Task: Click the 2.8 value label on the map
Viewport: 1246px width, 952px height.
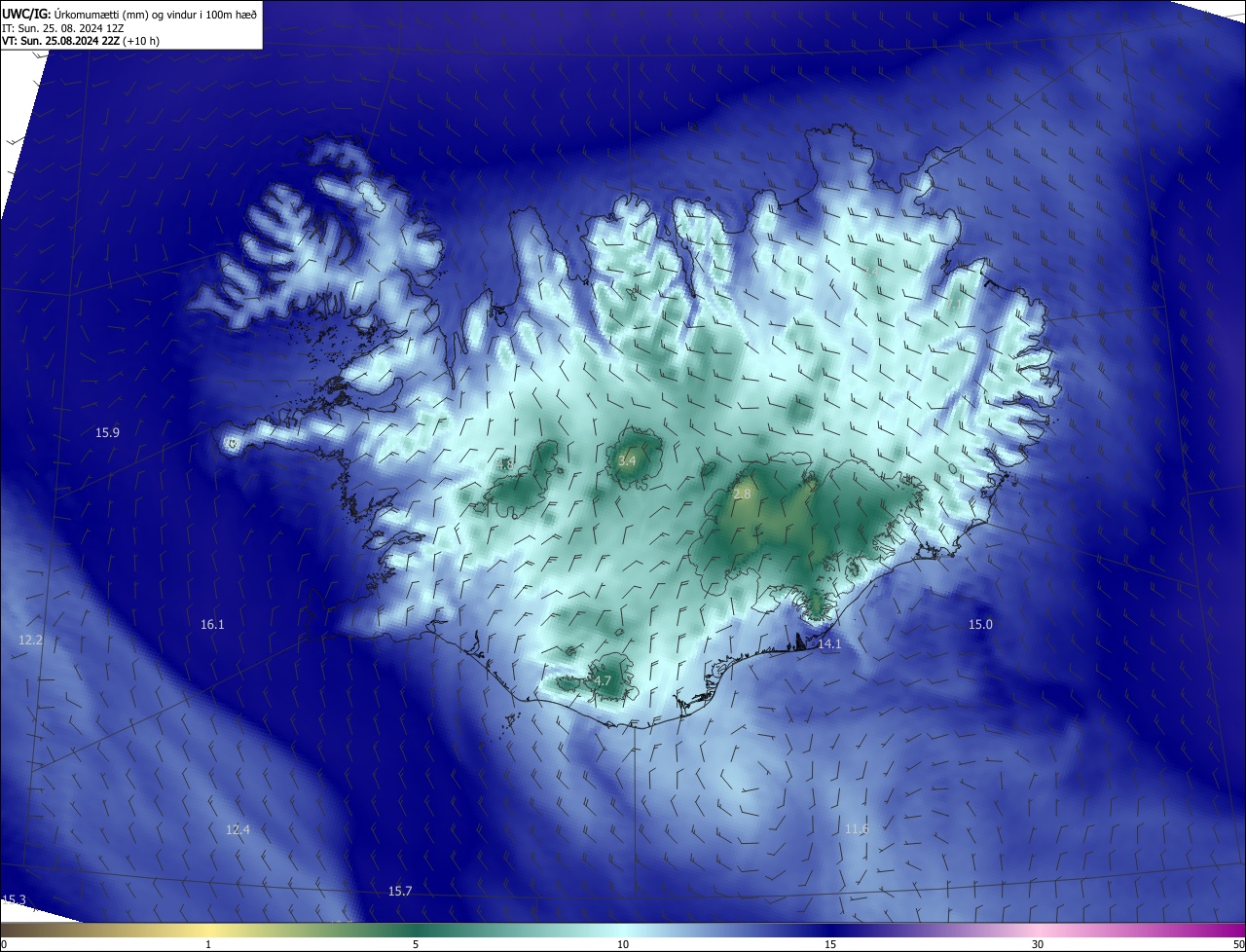Action: point(742,494)
